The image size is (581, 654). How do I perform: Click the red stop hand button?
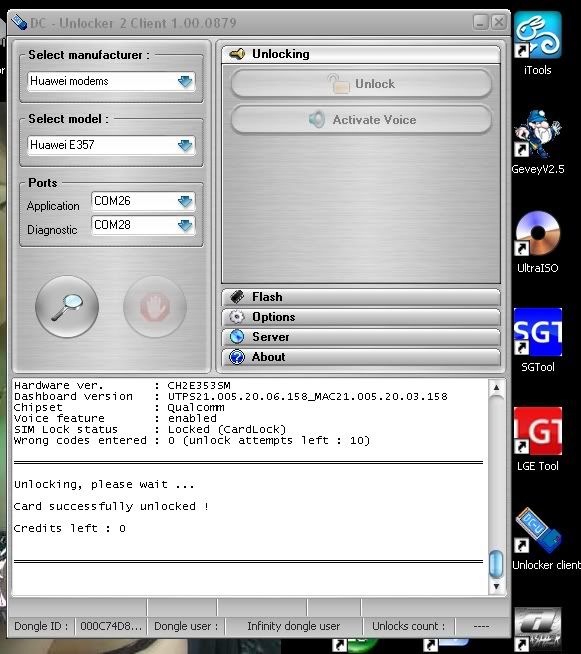[x=155, y=307]
